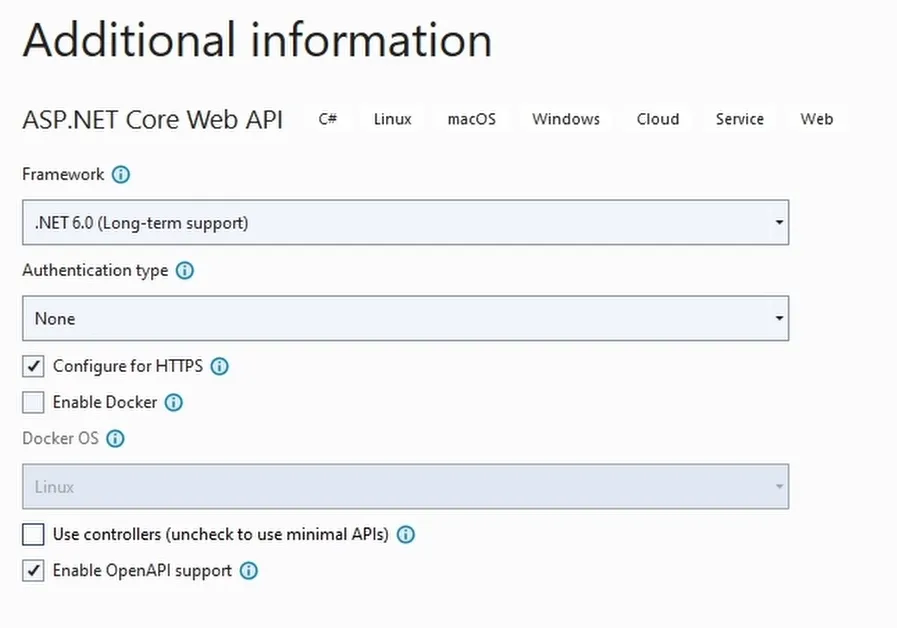The width and height of the screenshot is (897, 628).
Task: Click the Windows tag
Action: tap(566, 119)
